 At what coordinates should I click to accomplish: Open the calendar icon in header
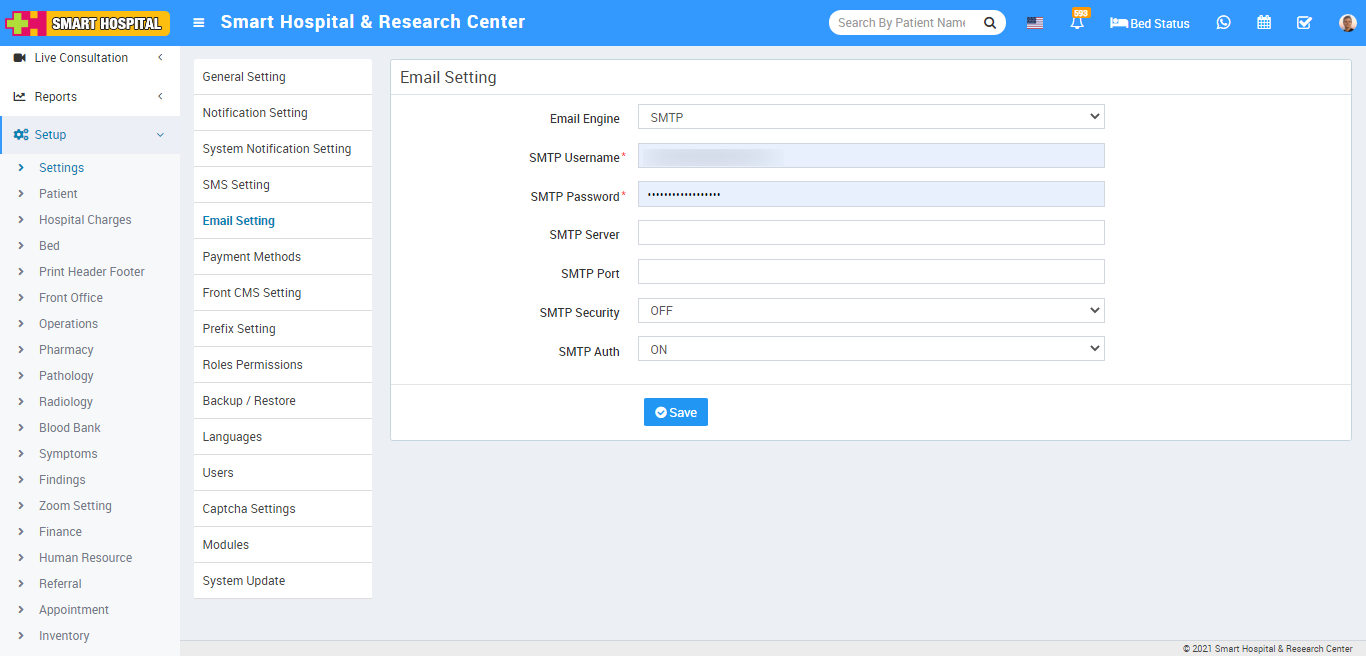click(x=1264, y=23)
